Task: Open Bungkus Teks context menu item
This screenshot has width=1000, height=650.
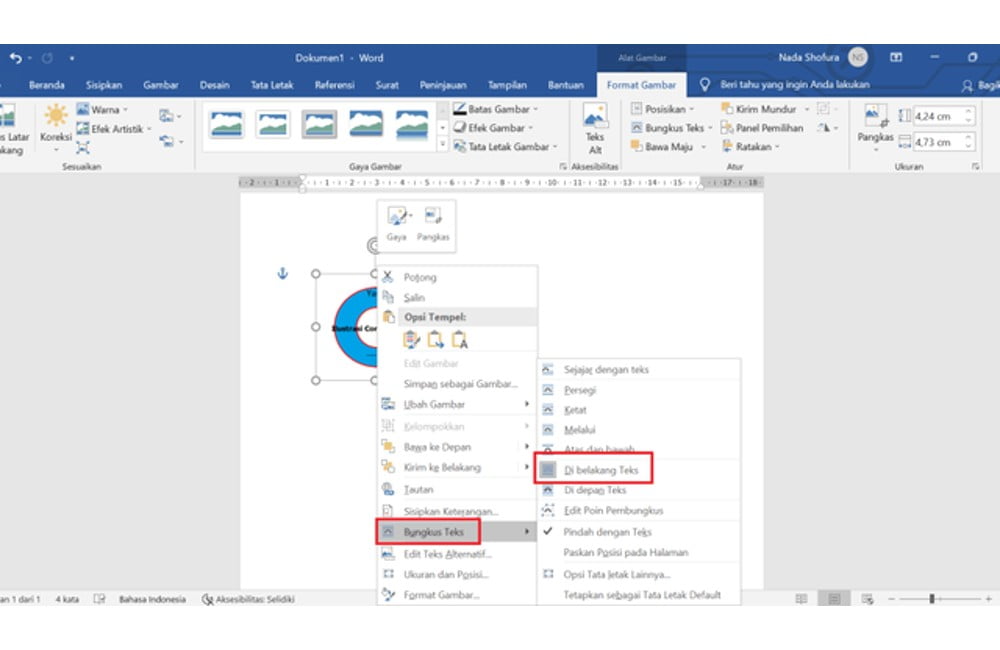Action: 433,532
